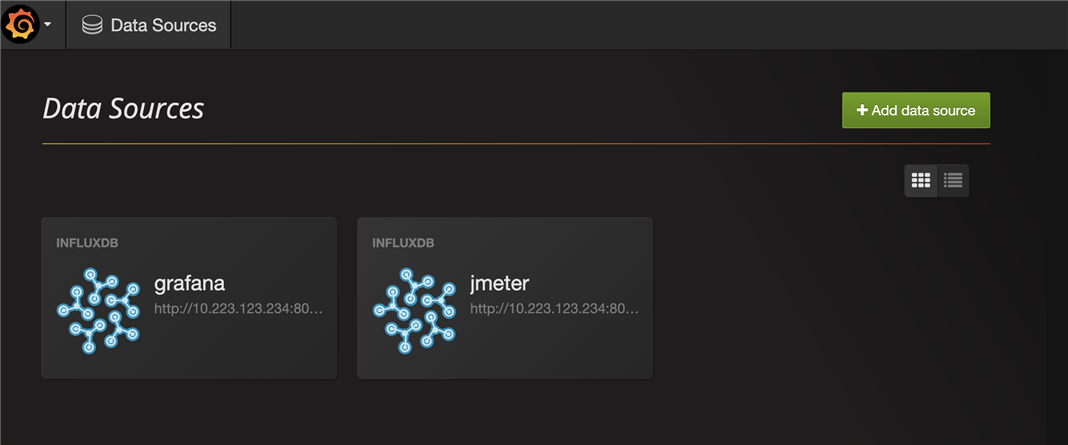Click the InfluxDB icon on grafana card
Viewport: 1068px width, 445px height.
[x=98, y=308]
